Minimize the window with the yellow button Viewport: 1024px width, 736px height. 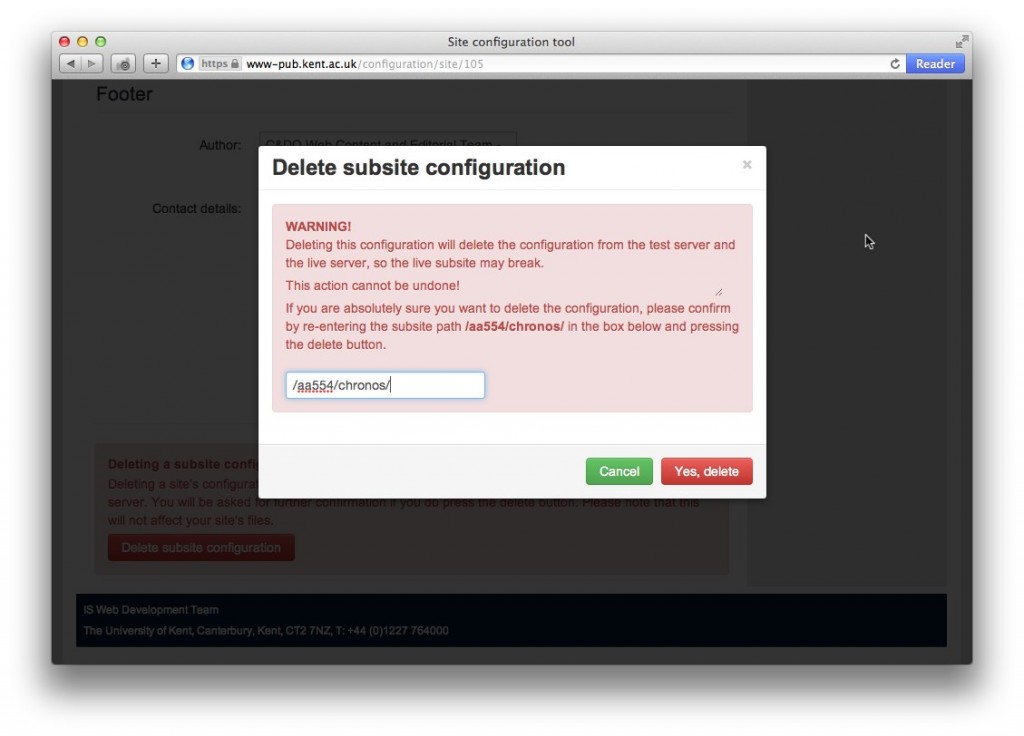83,42
